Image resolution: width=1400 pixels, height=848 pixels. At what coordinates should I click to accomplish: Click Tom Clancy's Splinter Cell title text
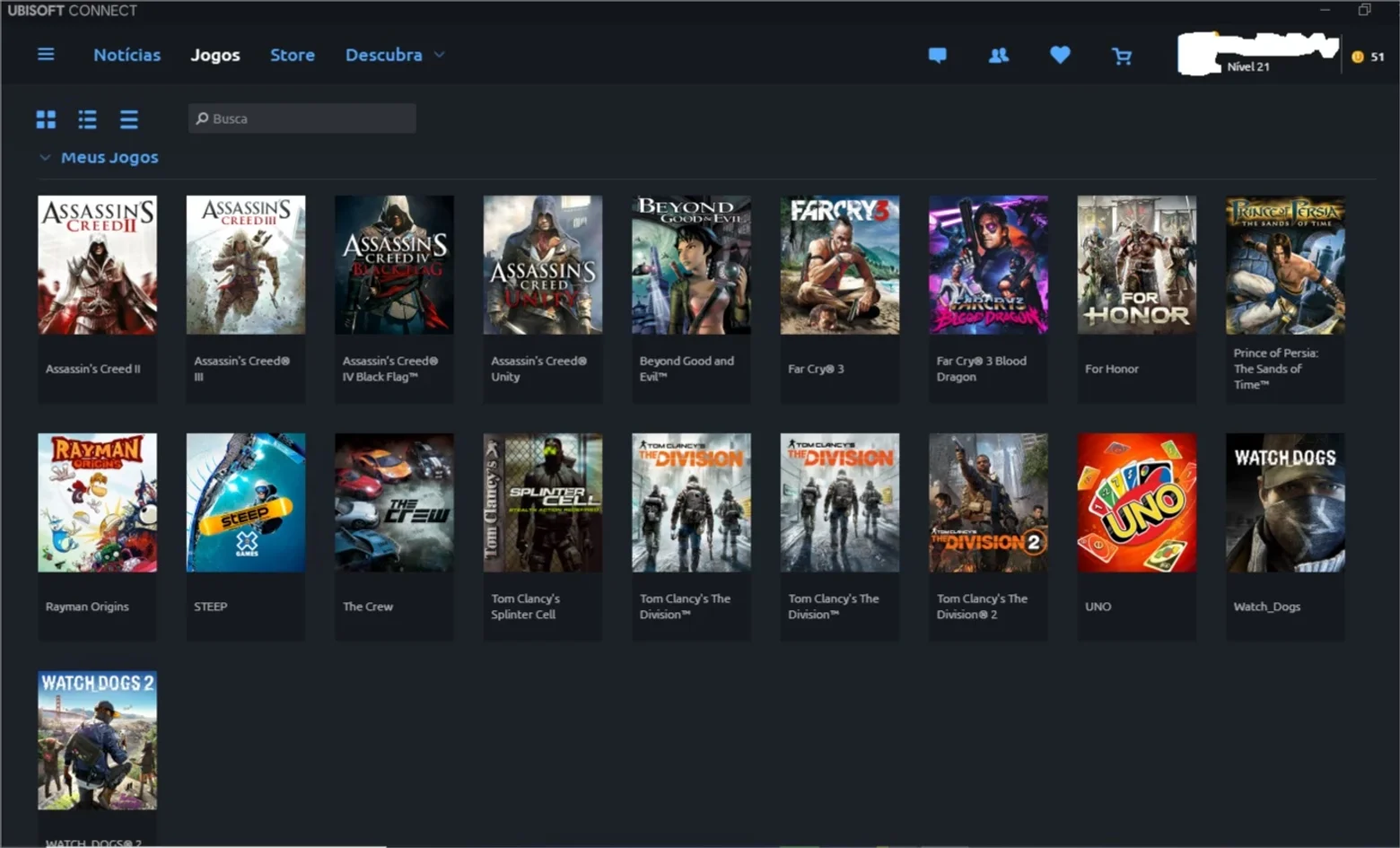pos(526,607)
